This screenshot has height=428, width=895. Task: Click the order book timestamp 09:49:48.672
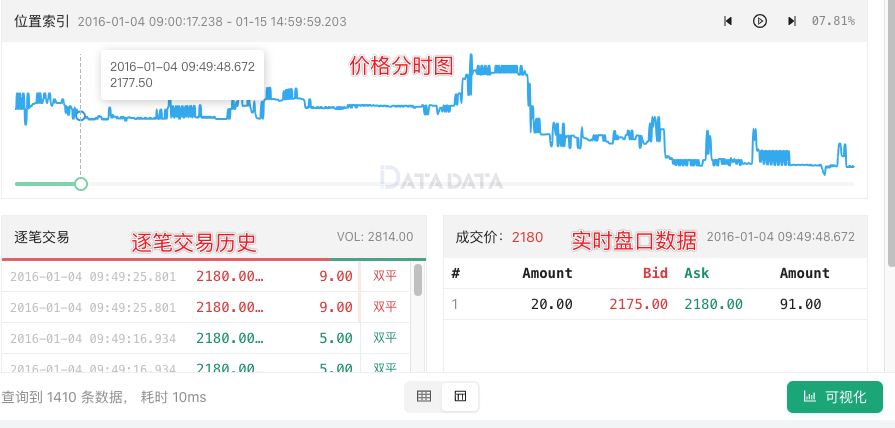click(781, 237)
